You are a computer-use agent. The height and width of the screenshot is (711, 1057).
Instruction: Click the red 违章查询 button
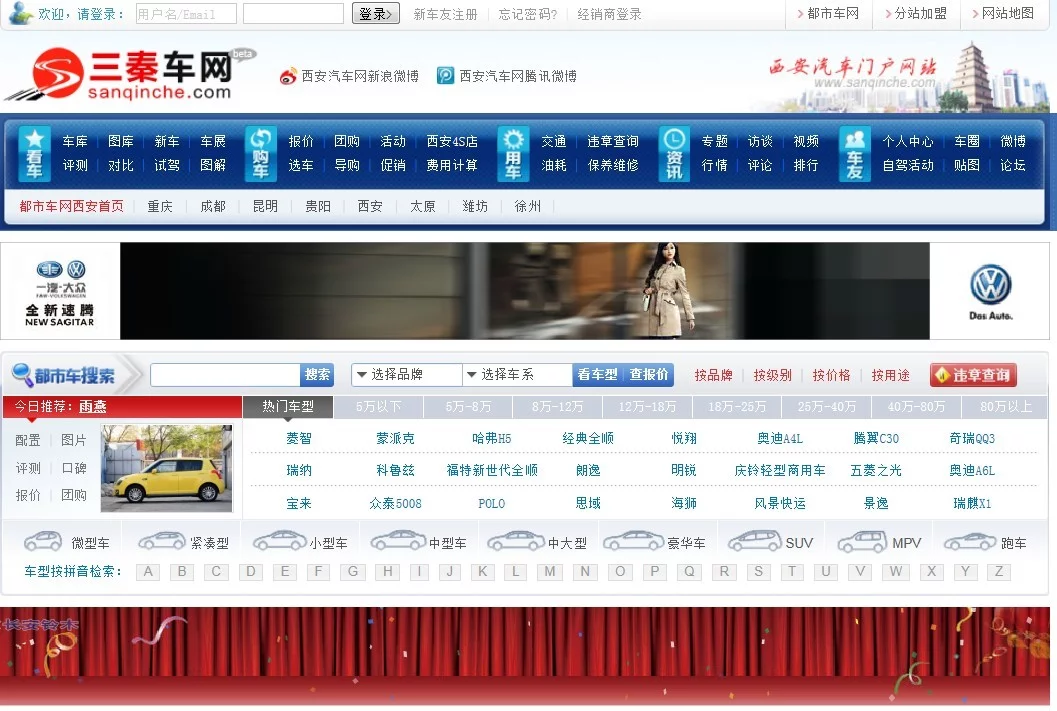[973, 375]
